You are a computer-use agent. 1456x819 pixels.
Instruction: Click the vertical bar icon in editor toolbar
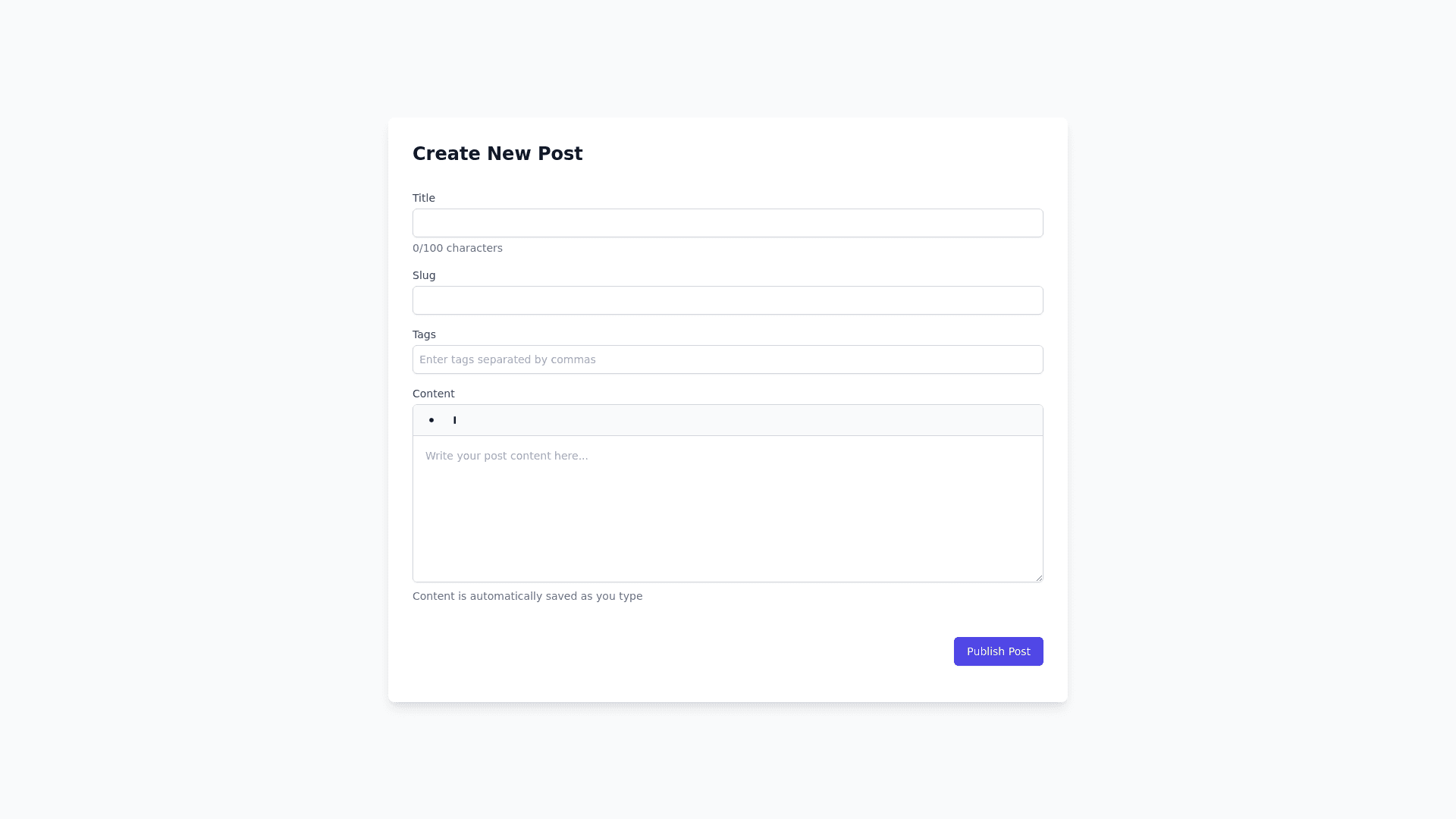click(x=455, y=420)
